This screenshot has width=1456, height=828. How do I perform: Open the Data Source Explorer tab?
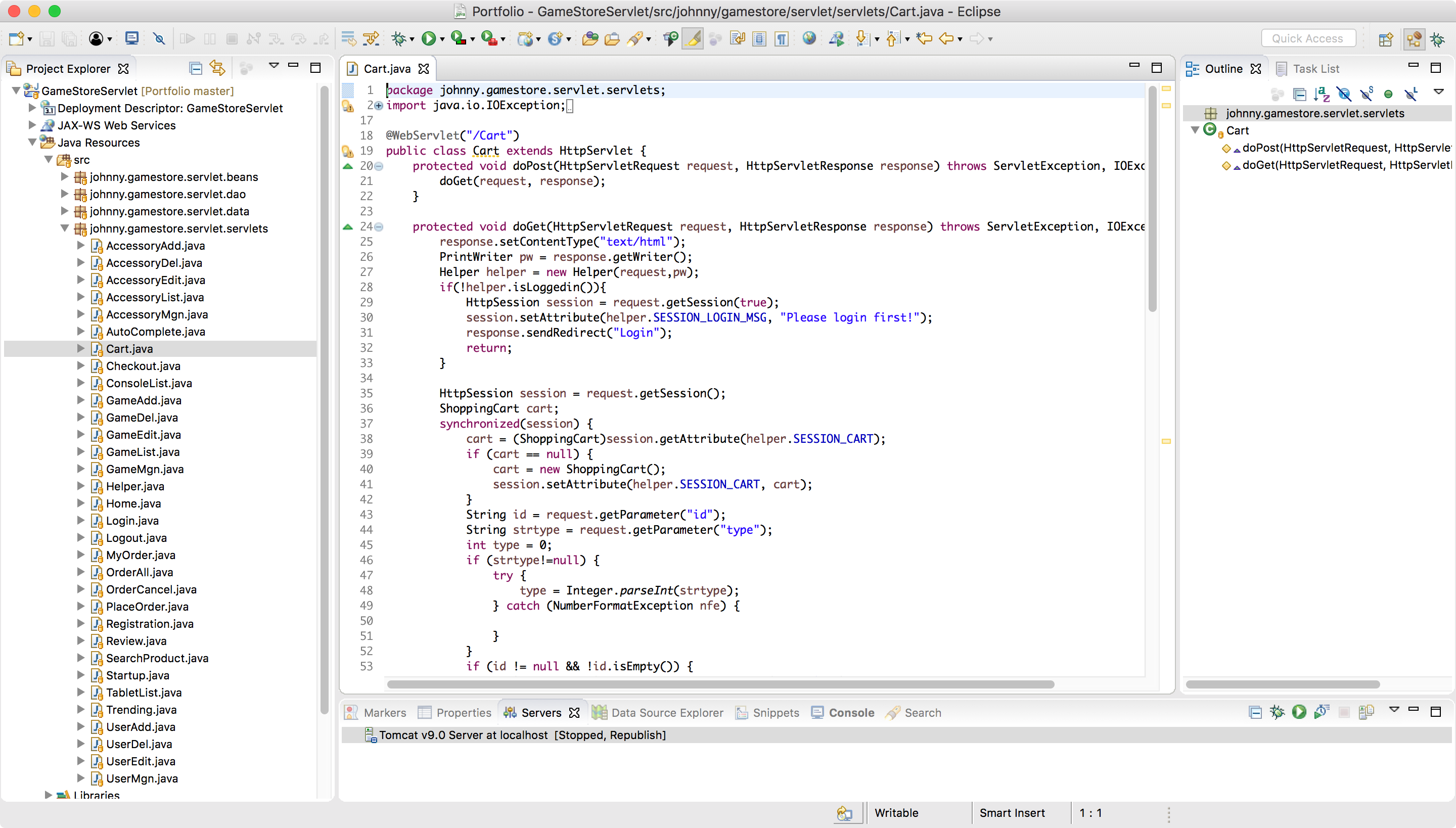657,713
